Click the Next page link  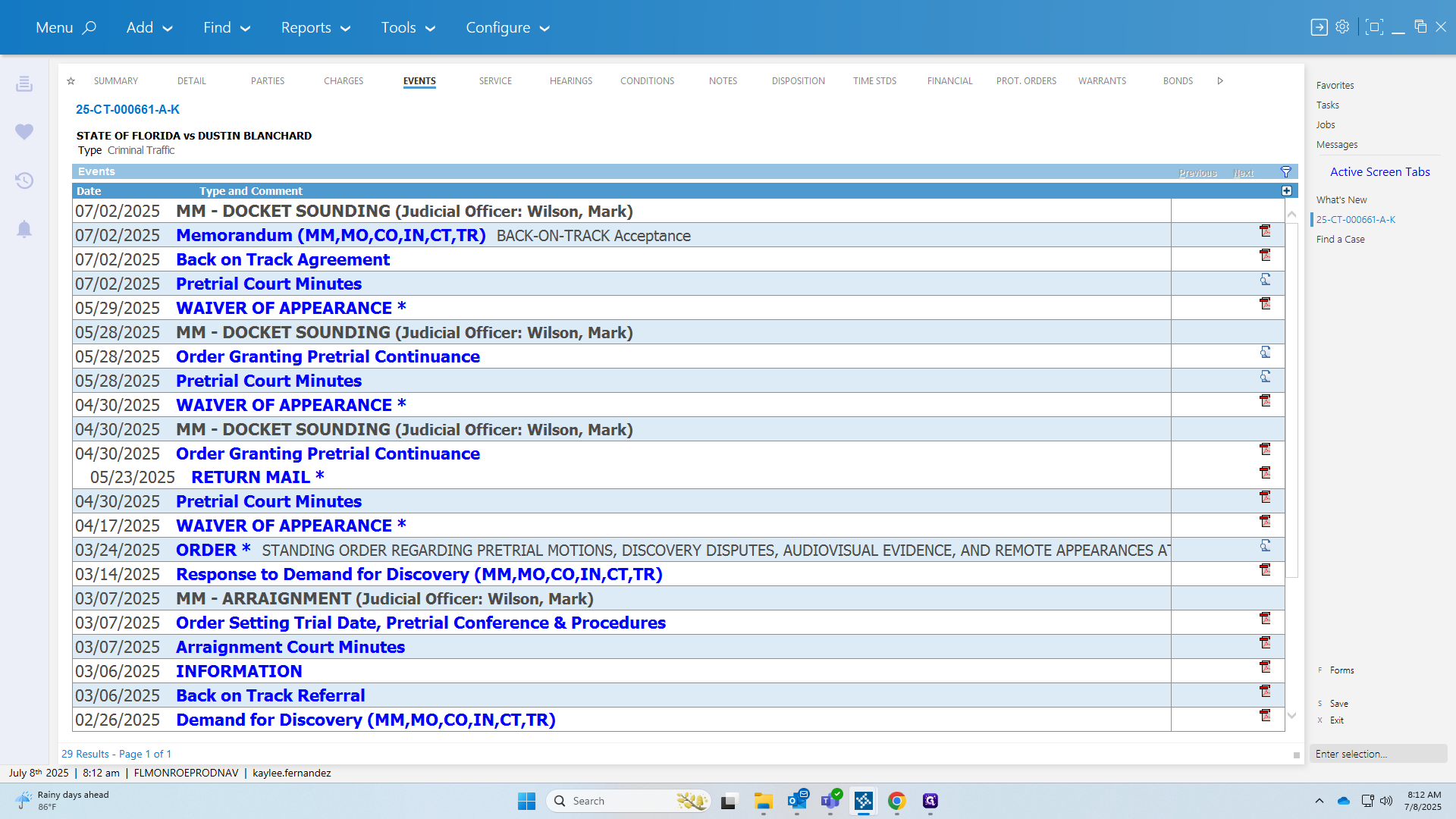coord(1243,173)
